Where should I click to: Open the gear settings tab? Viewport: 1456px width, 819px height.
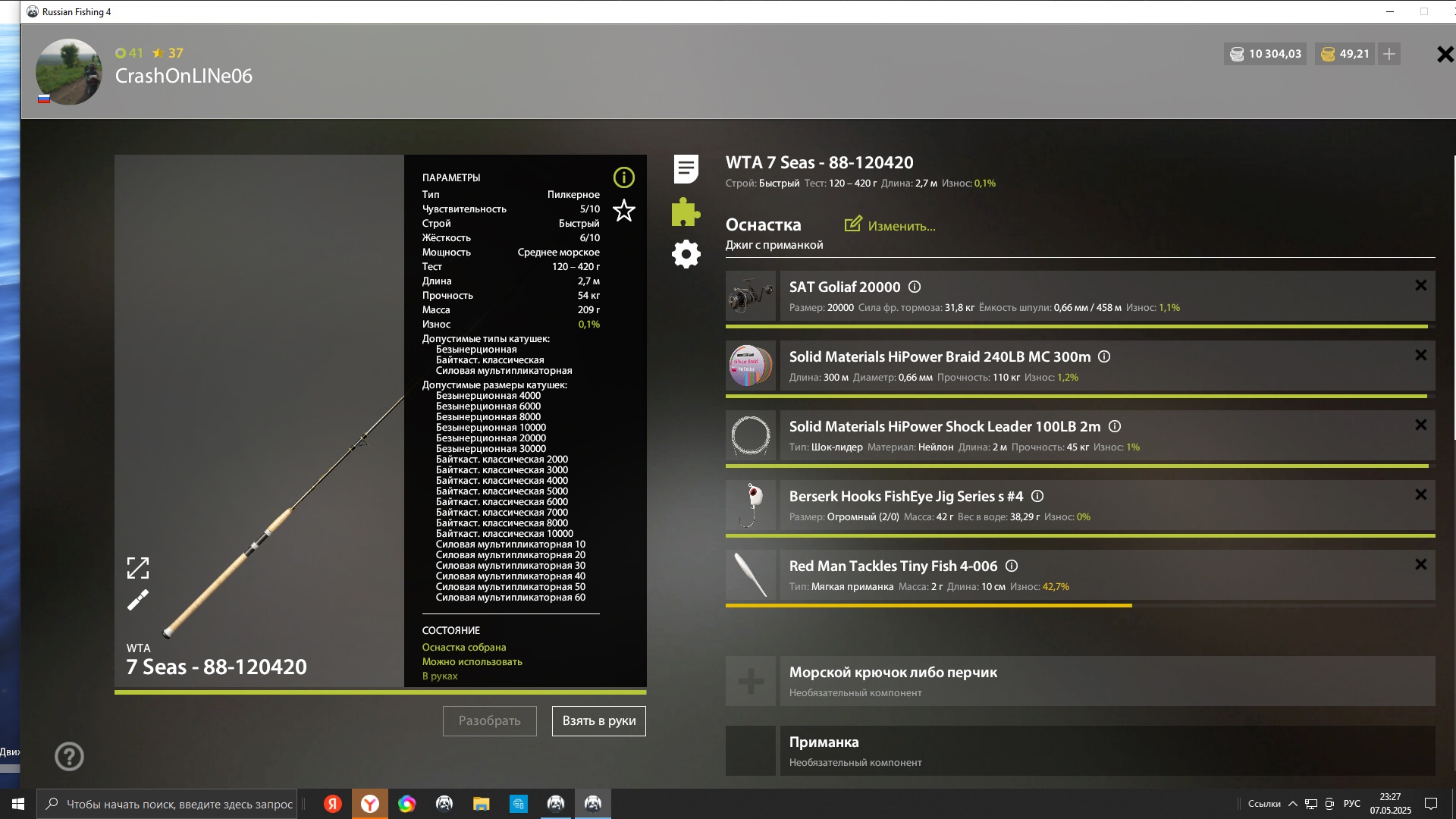coord(686,254)
